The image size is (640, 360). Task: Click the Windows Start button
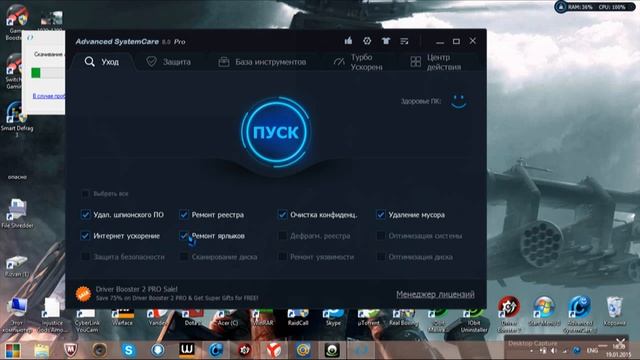point(12,350)
